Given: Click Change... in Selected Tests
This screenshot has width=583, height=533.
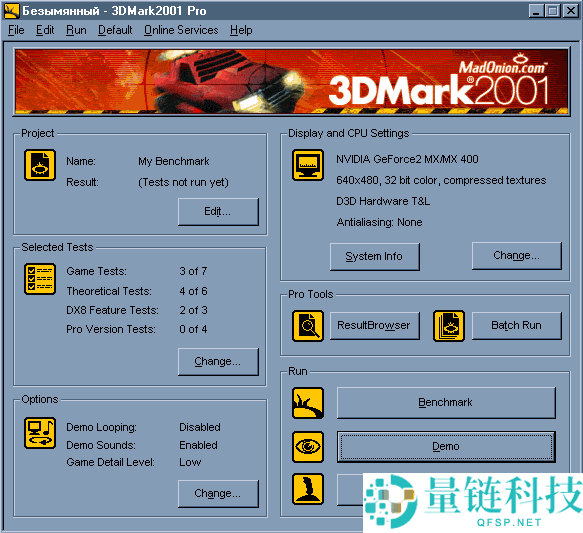Looking at the screenshot, I should click(x=218, y=362).
